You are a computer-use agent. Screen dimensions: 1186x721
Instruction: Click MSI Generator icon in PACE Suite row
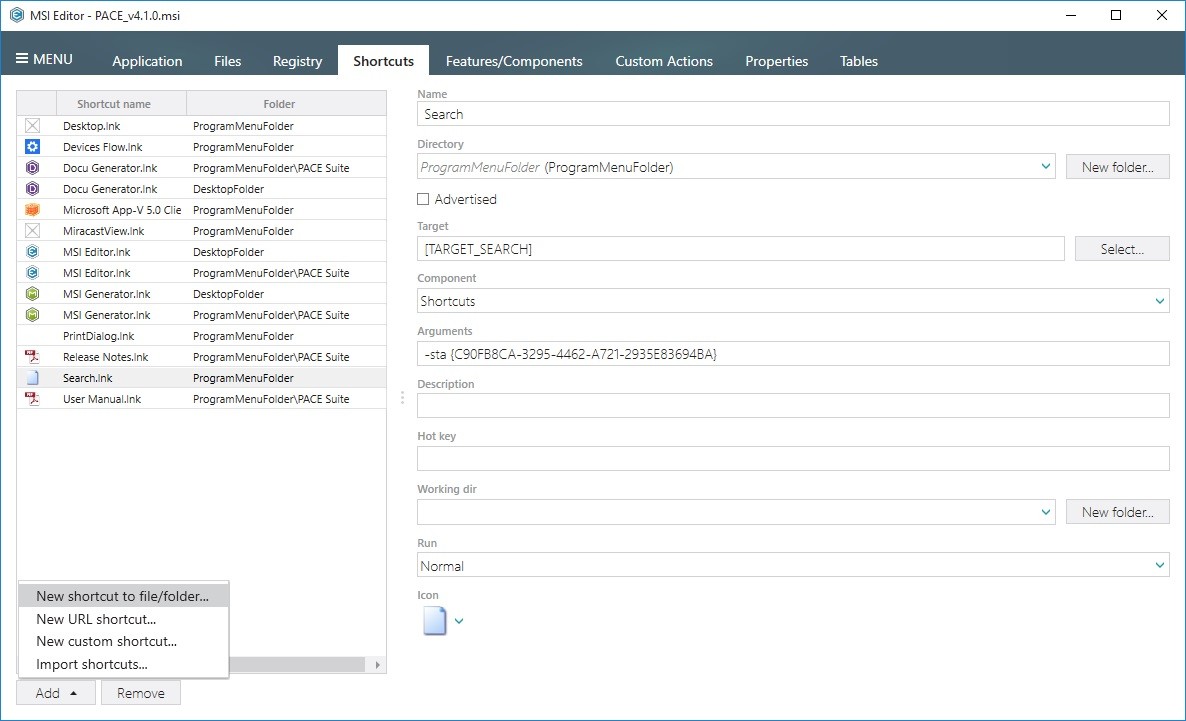coord(33,315)
